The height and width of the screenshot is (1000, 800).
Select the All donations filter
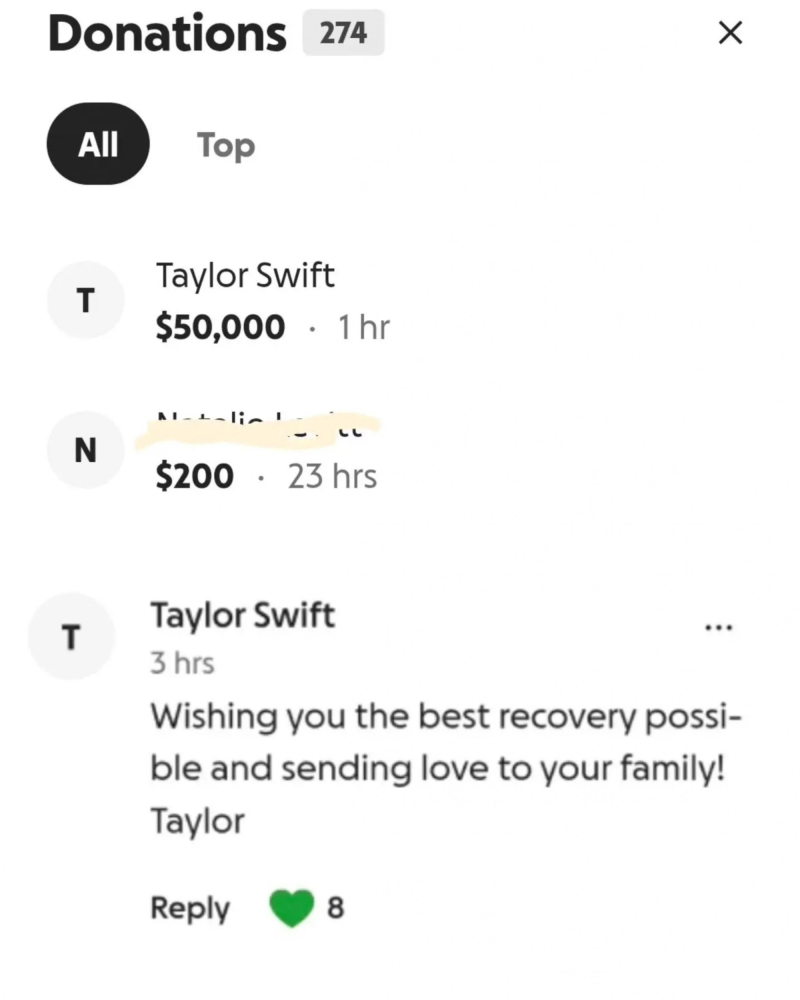(98, 144)
